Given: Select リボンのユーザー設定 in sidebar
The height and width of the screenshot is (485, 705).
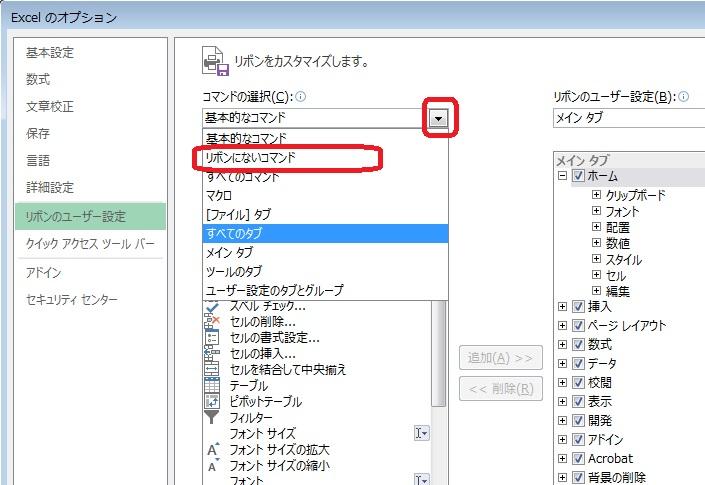Looking at the screenshot, I should click(90, 216).
